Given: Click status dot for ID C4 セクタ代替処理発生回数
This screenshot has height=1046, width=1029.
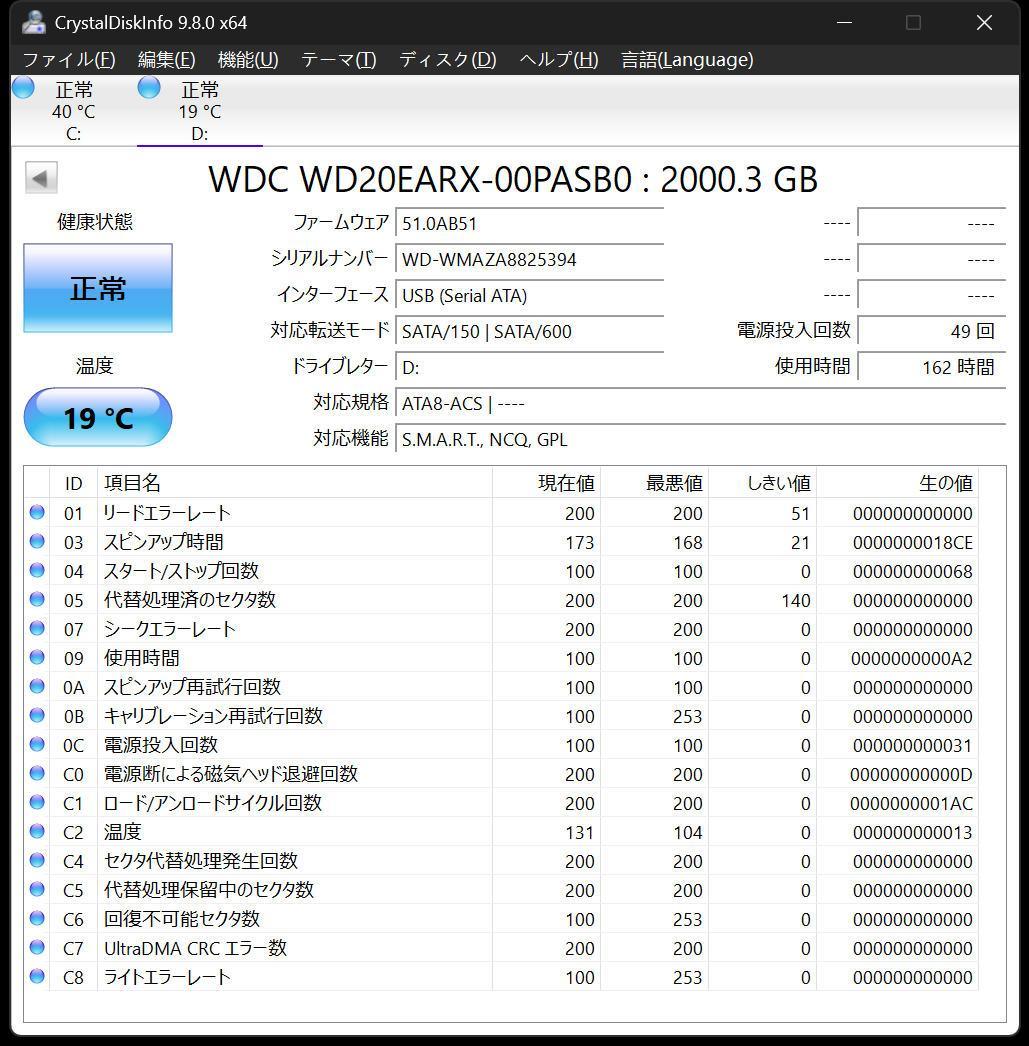Looking at the screenshot, I should (37, 861).
